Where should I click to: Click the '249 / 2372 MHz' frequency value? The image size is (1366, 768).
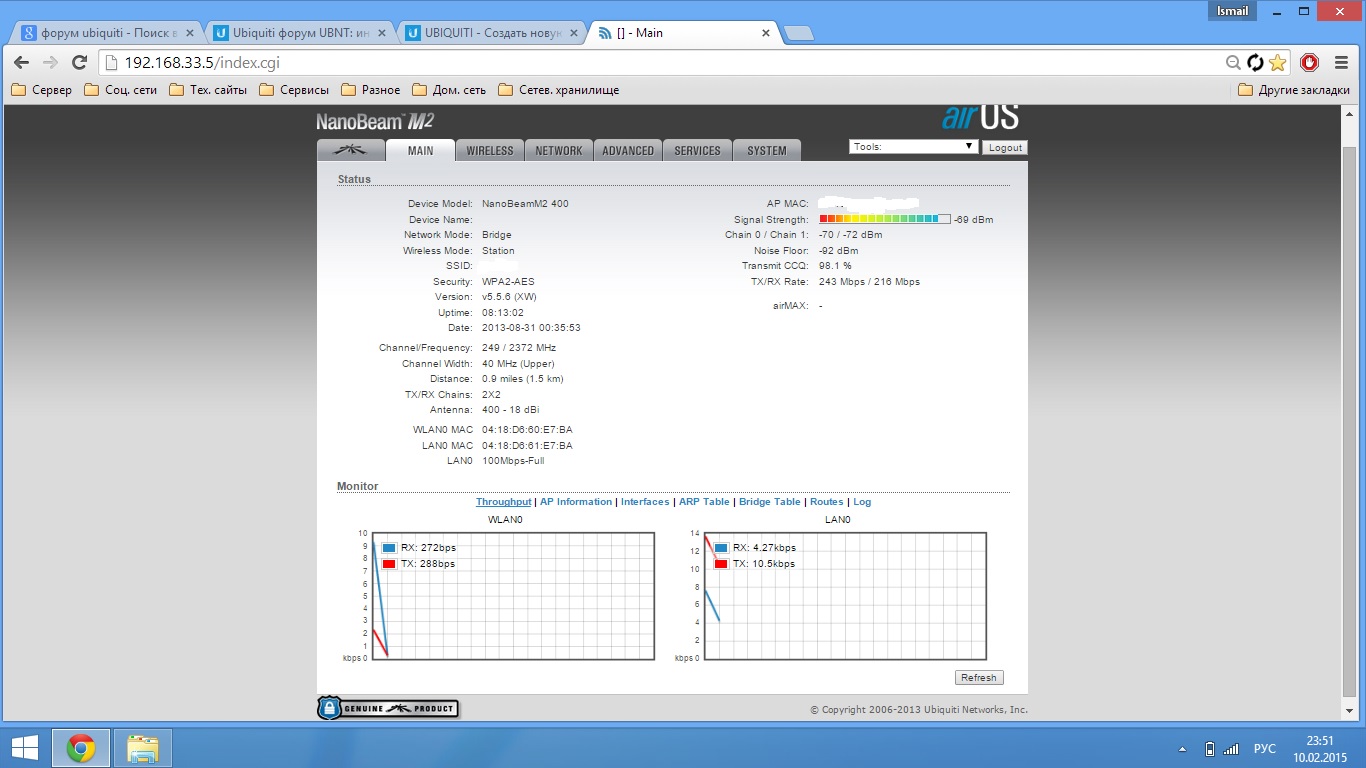519,348
